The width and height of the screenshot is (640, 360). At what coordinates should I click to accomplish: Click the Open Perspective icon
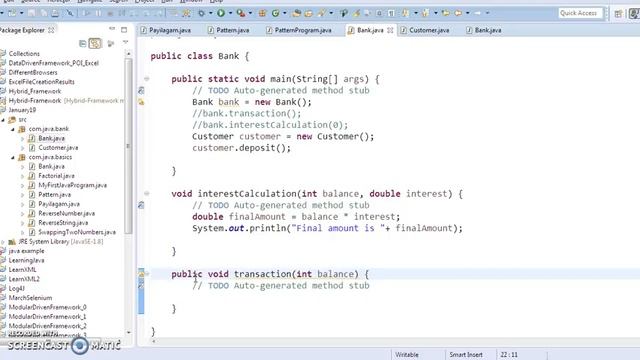click(618, 13)
